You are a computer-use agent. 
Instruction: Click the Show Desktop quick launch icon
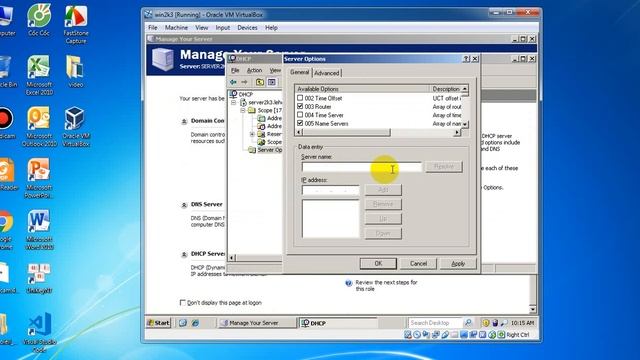tap(182, 323)
